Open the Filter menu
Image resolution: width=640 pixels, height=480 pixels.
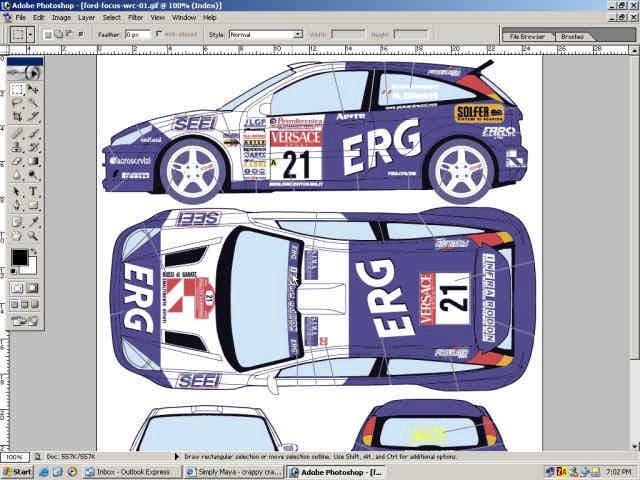(135, 17)
